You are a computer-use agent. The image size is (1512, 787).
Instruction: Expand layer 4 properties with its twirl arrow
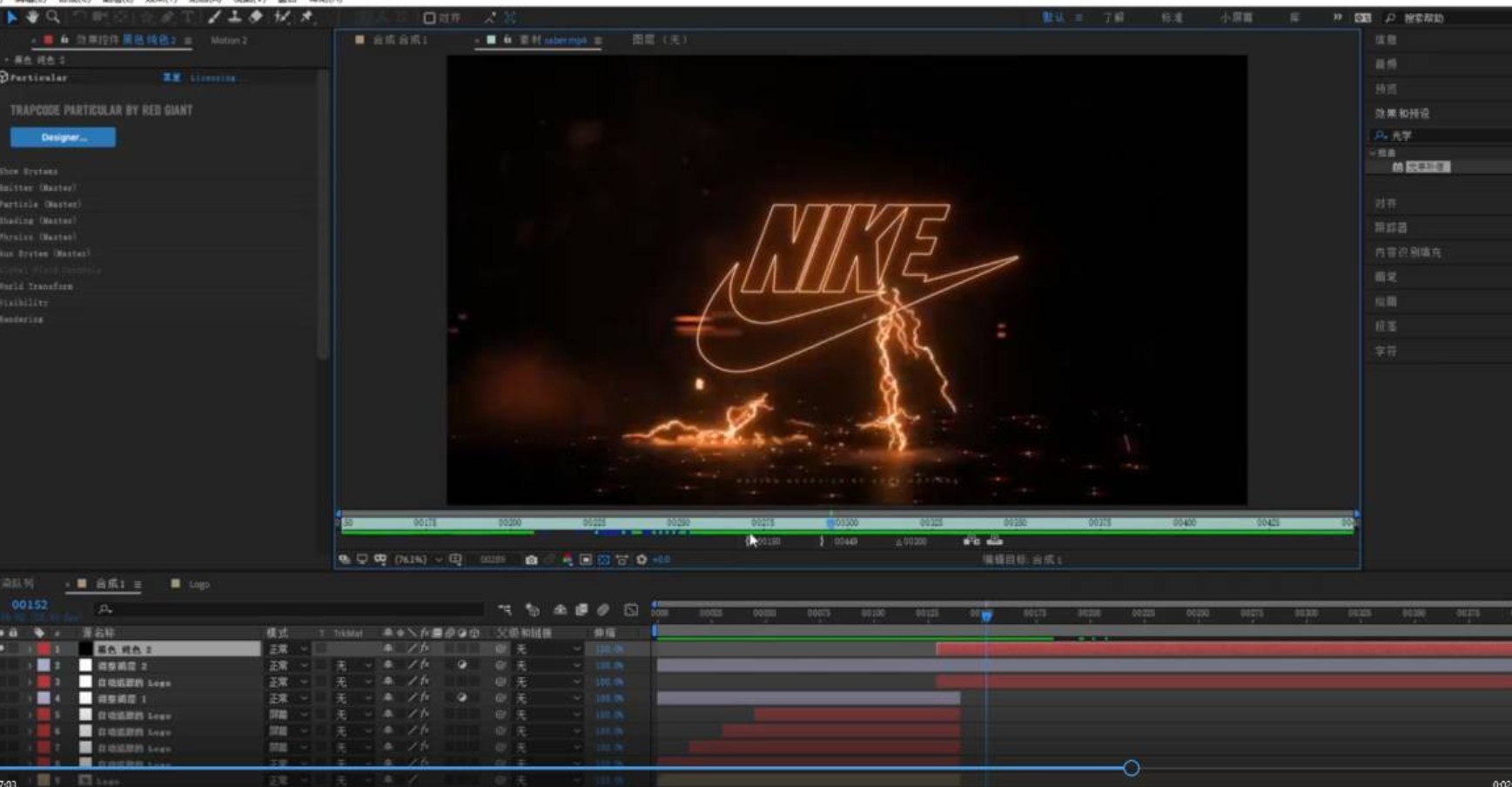(30, 698)
